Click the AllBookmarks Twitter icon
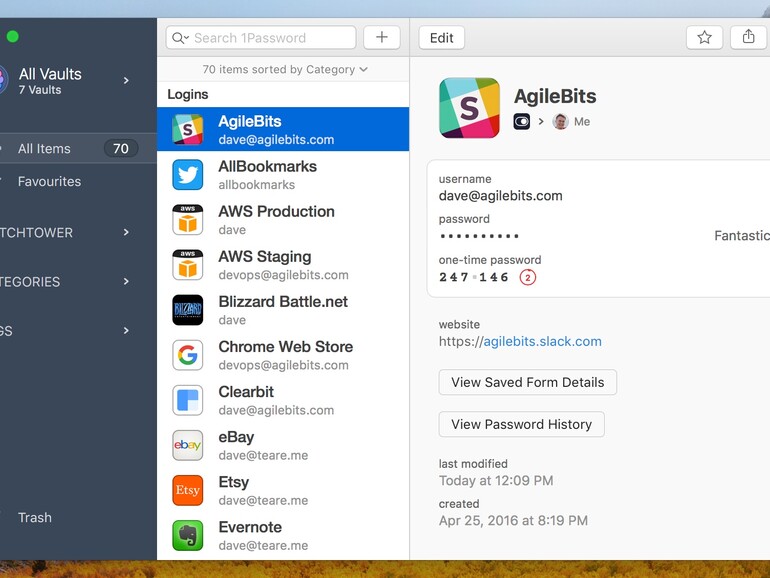Viewport: 770px width, 578px height. [188, 174]
